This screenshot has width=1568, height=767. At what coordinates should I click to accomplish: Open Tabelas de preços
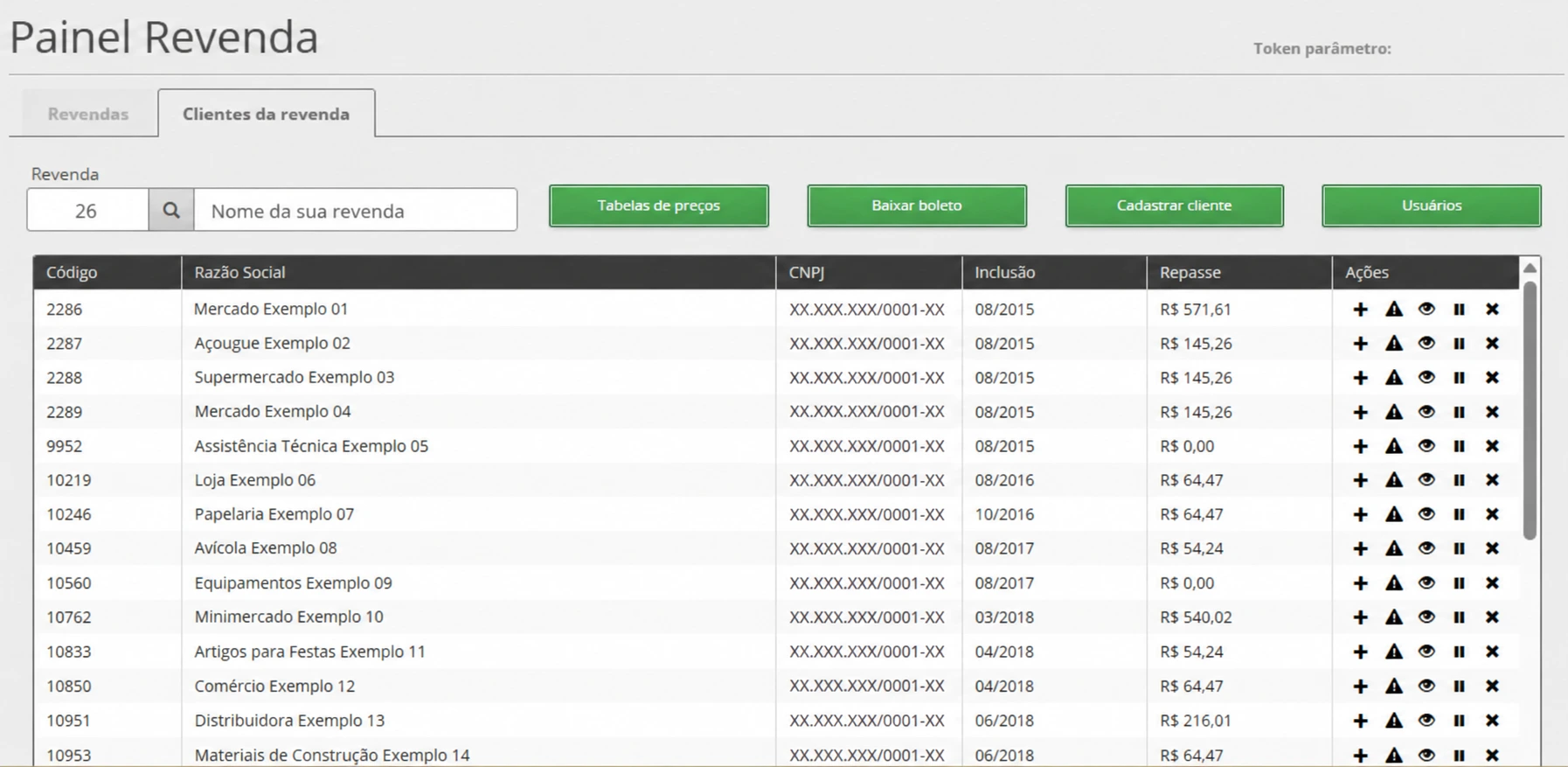click(x=659, y=206)
